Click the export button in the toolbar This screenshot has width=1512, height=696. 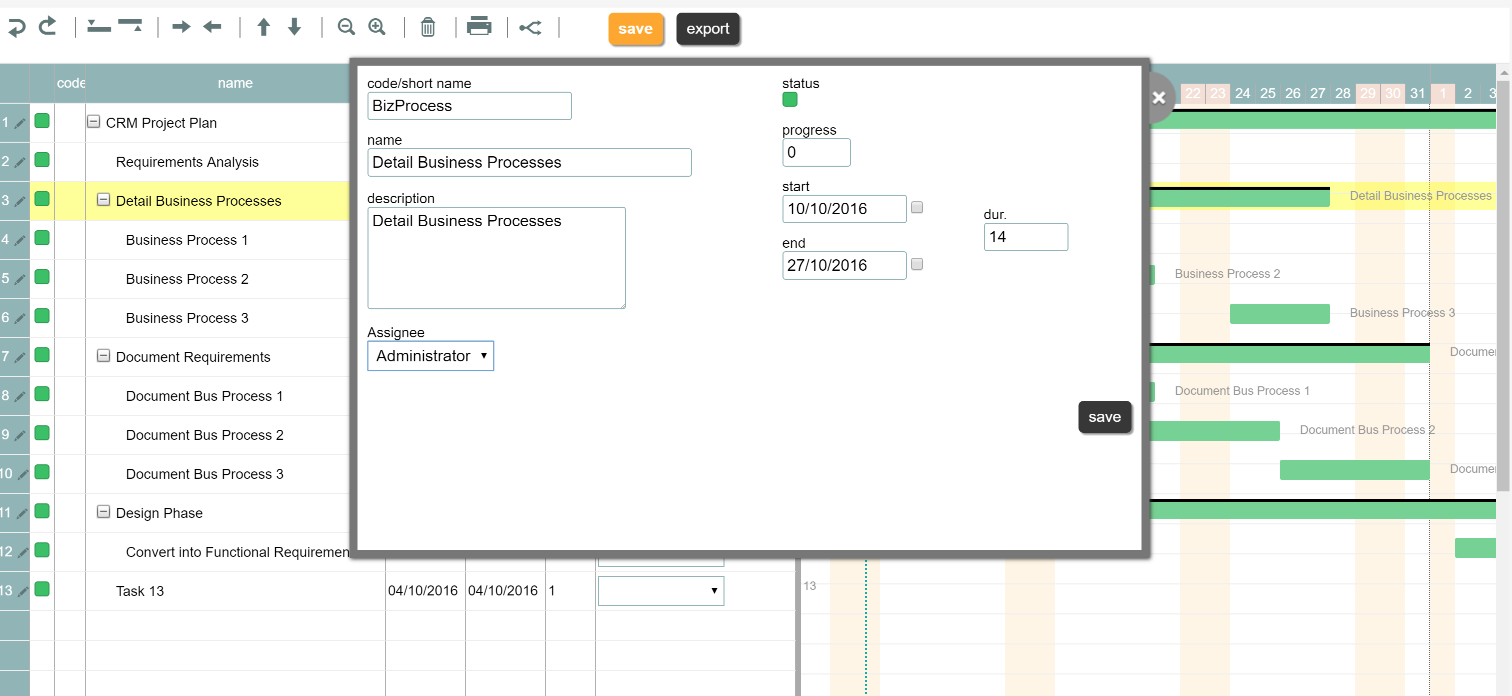tap(708, 29)
